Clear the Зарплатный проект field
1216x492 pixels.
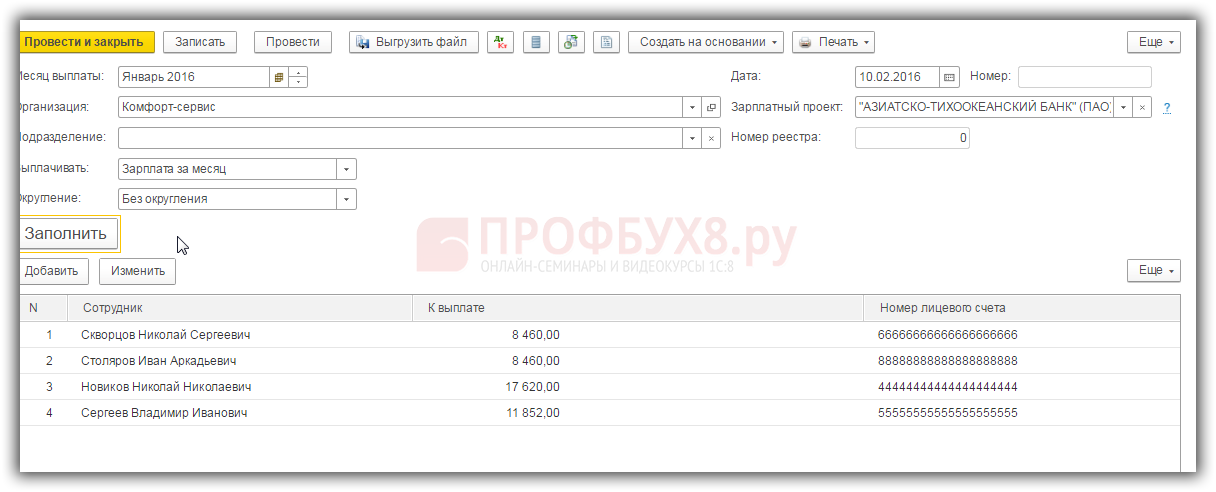pos(1143,107)
